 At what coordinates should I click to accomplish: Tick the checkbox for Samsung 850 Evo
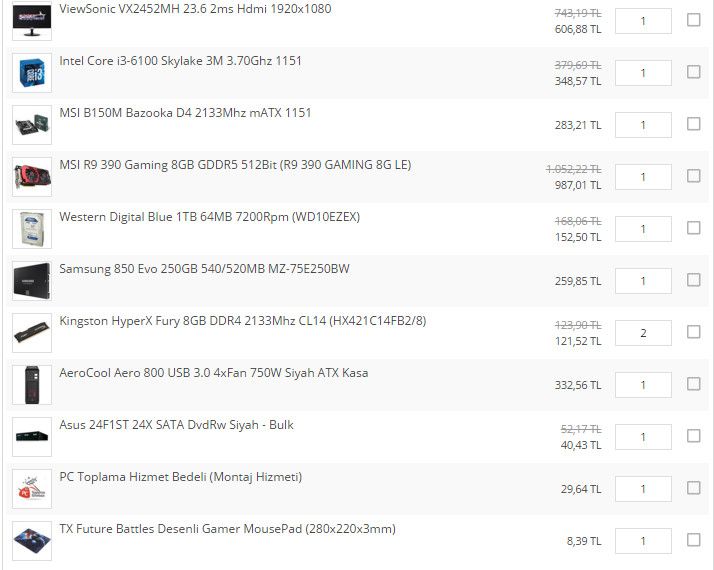point(694,280)
